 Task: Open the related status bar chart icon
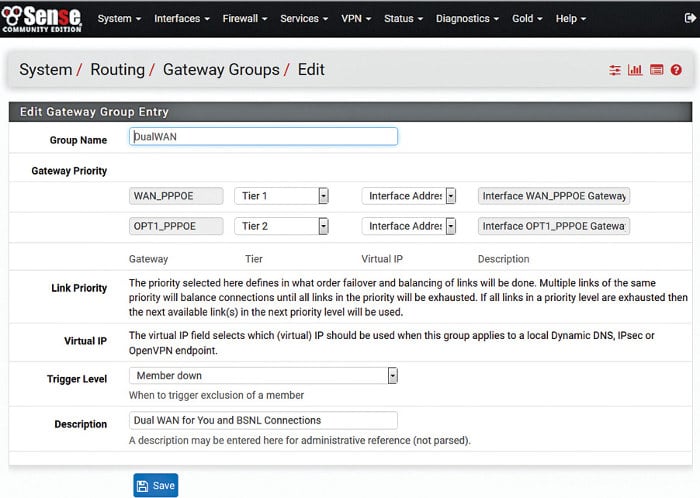coord(635,70)
